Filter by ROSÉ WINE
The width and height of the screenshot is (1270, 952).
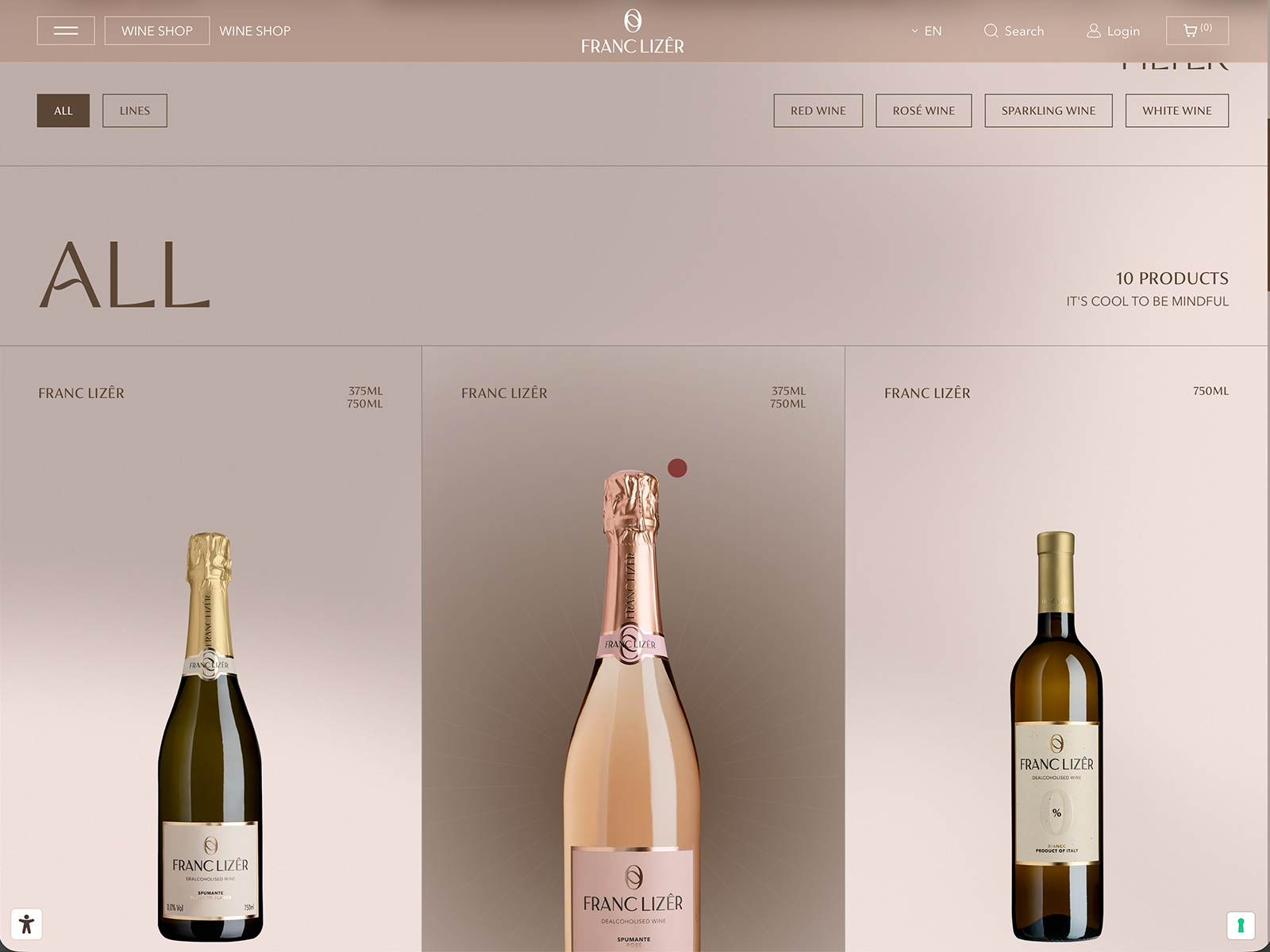click(x=924, y=110)
